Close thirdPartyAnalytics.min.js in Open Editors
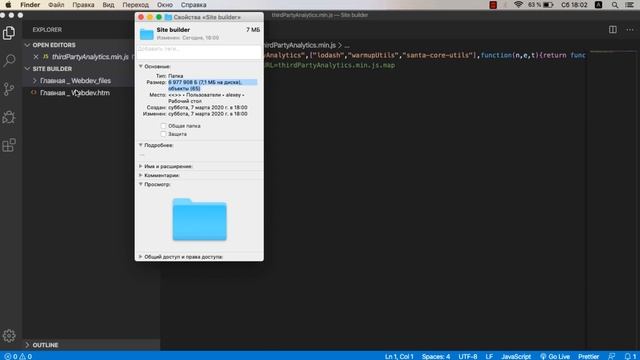Viewport: 640px width, 360px height. pyautogui.click(x=36, y=57)
